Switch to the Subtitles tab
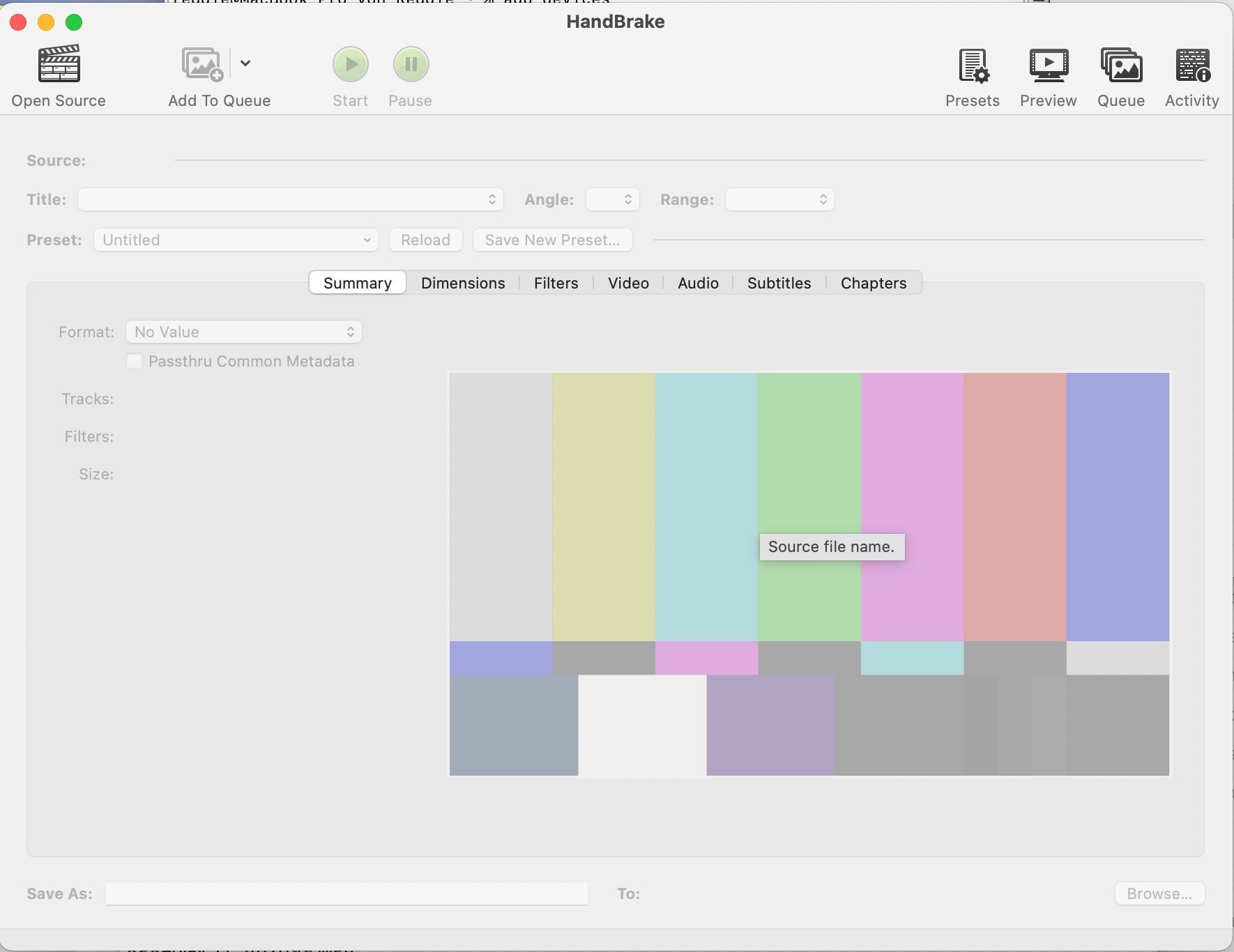 (779, 283)
